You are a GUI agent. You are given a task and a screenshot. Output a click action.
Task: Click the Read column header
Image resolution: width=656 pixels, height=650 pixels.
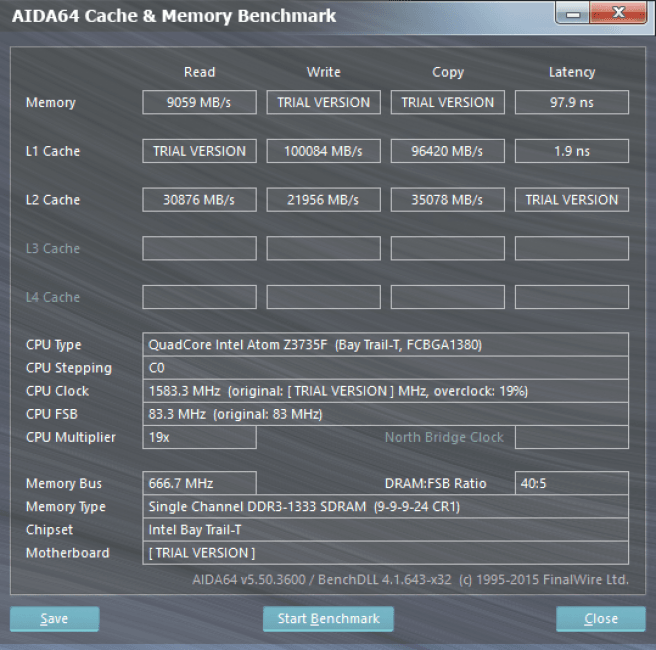coord(199,72)
